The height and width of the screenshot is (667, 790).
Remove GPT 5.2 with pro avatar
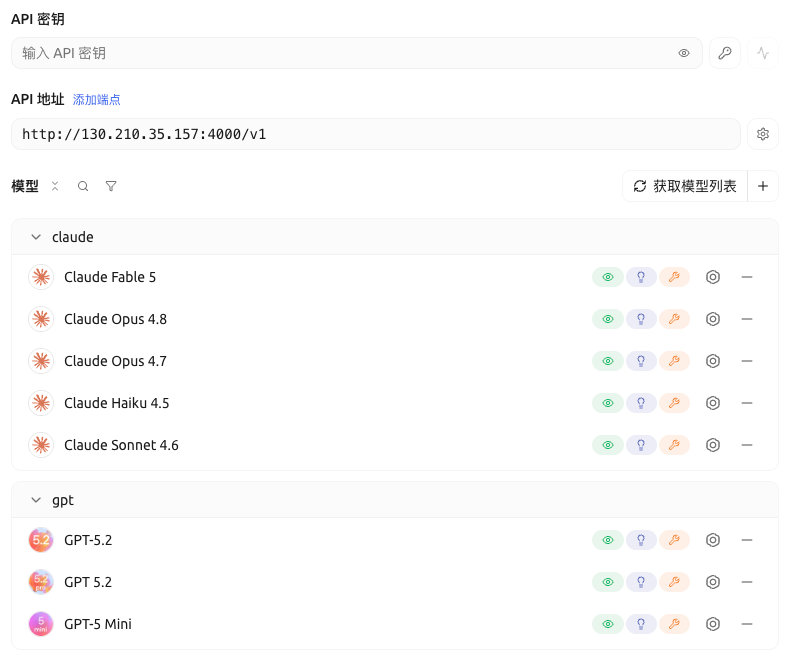[747, 582]
